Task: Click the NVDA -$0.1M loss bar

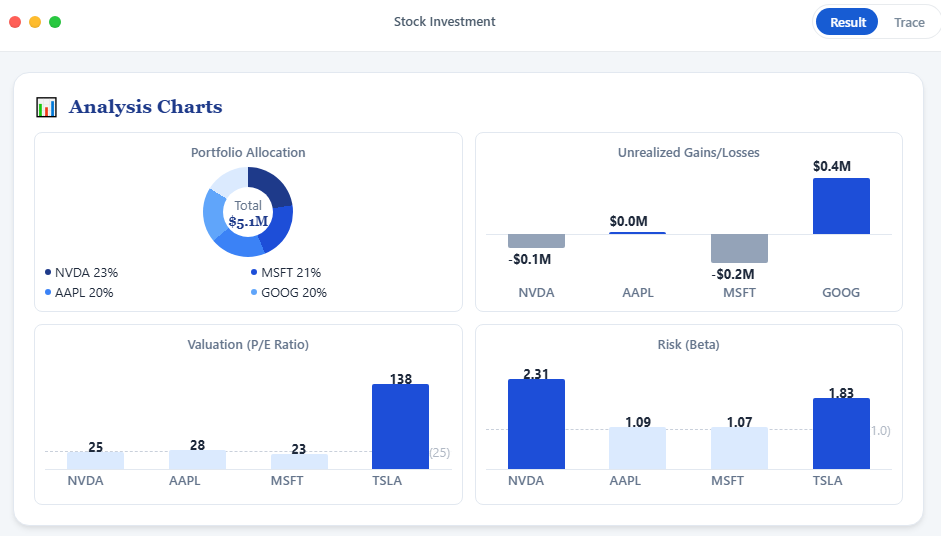Action: (x=536, y=241)
